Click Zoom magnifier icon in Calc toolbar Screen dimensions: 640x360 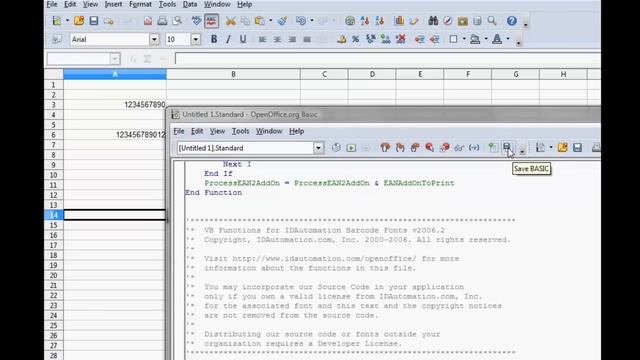[492, 21]
